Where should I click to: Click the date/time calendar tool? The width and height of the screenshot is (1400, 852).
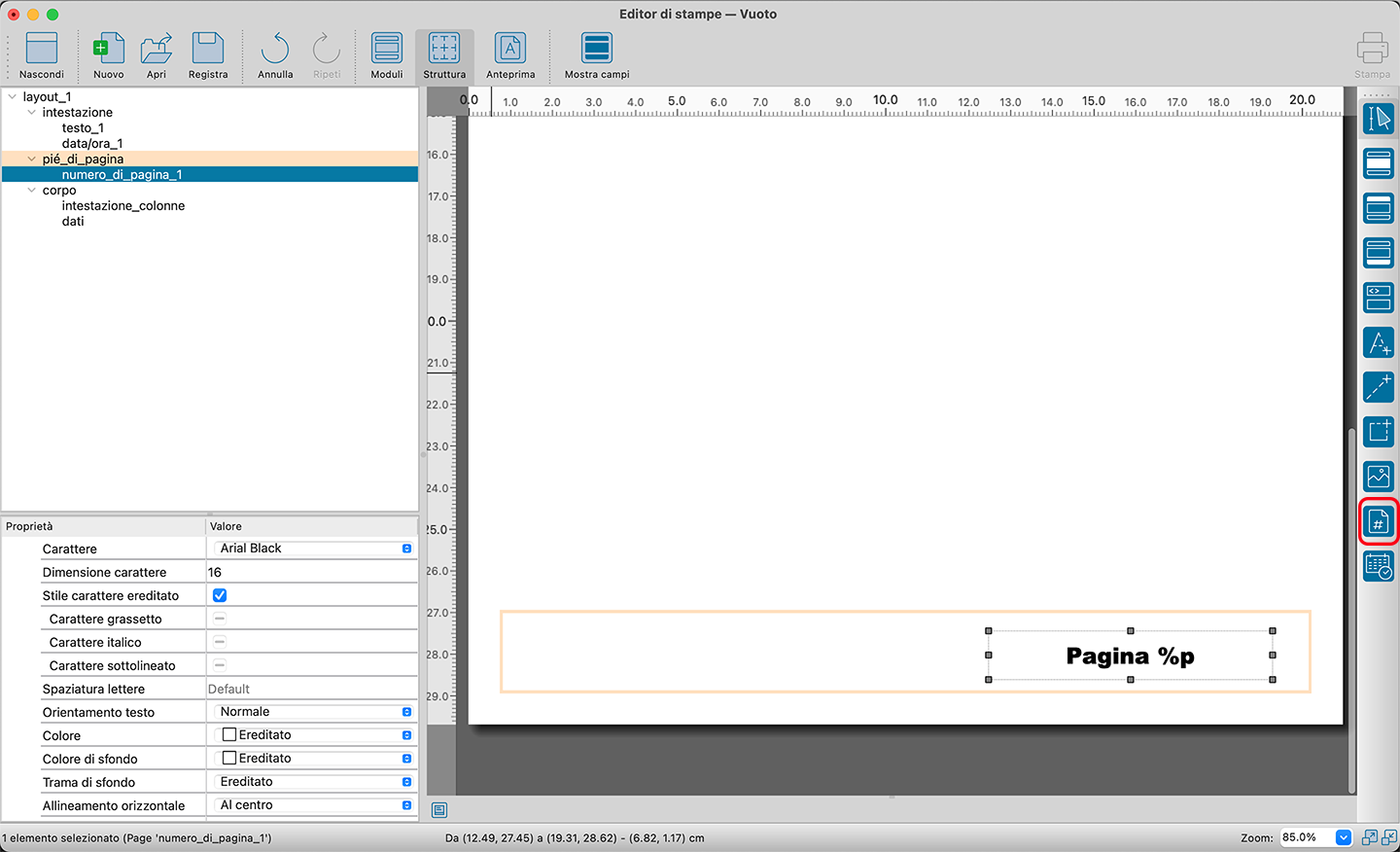coord(1379,566)
